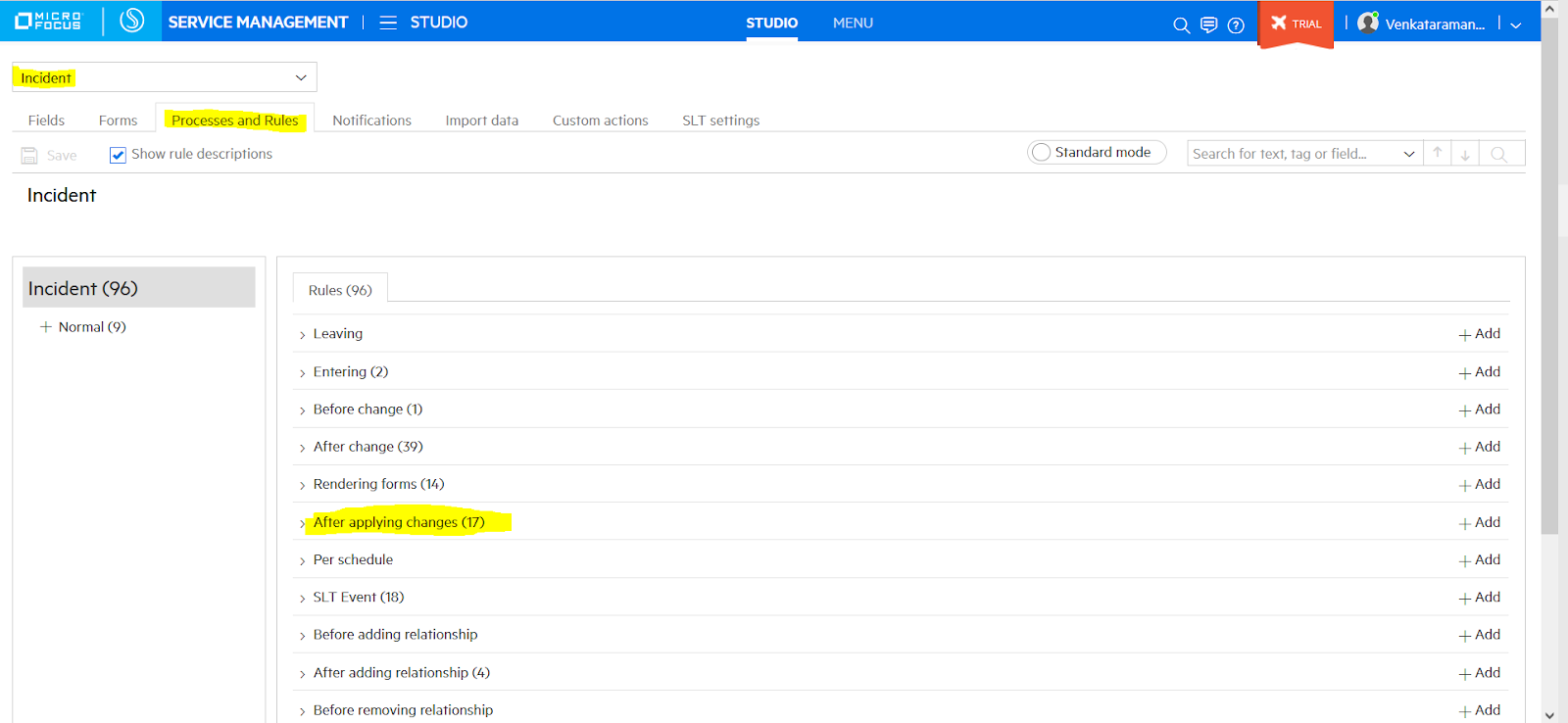This screenshot has height=723, width=1568.
Task: Click the search magnifier icon in header
Action: point(1181,24)
